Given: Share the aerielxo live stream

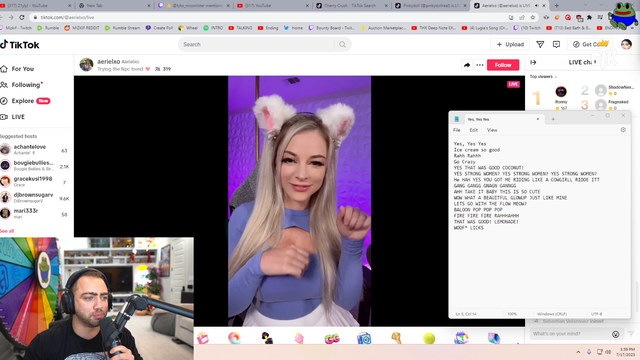Looking at the screenshot, I should pos(467,65).
